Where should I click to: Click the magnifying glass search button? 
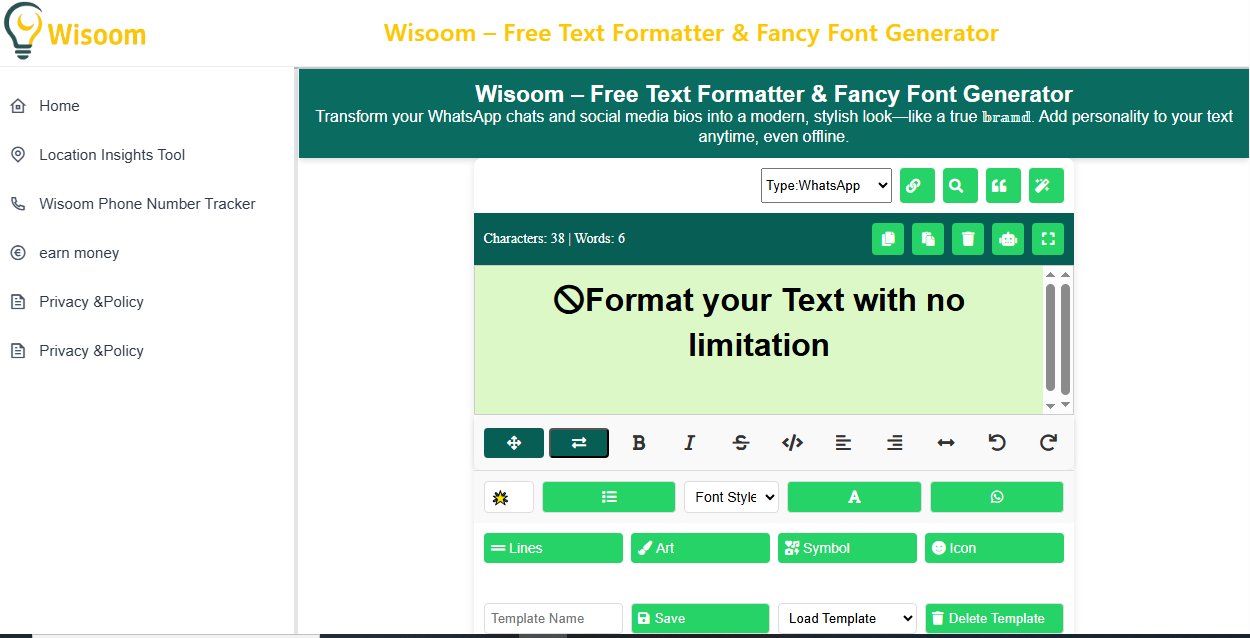tap(960, 185)
